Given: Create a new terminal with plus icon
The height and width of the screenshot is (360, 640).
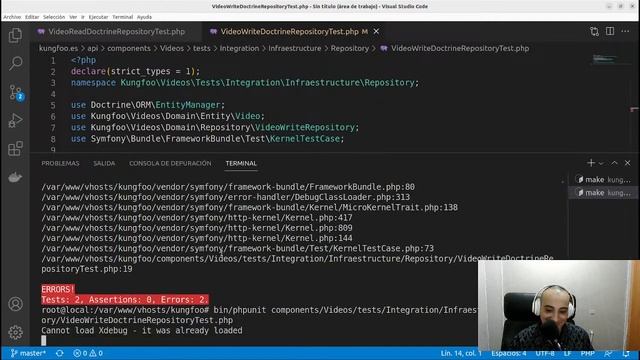Looking at the screenshot, I should (x=591, y=163).
